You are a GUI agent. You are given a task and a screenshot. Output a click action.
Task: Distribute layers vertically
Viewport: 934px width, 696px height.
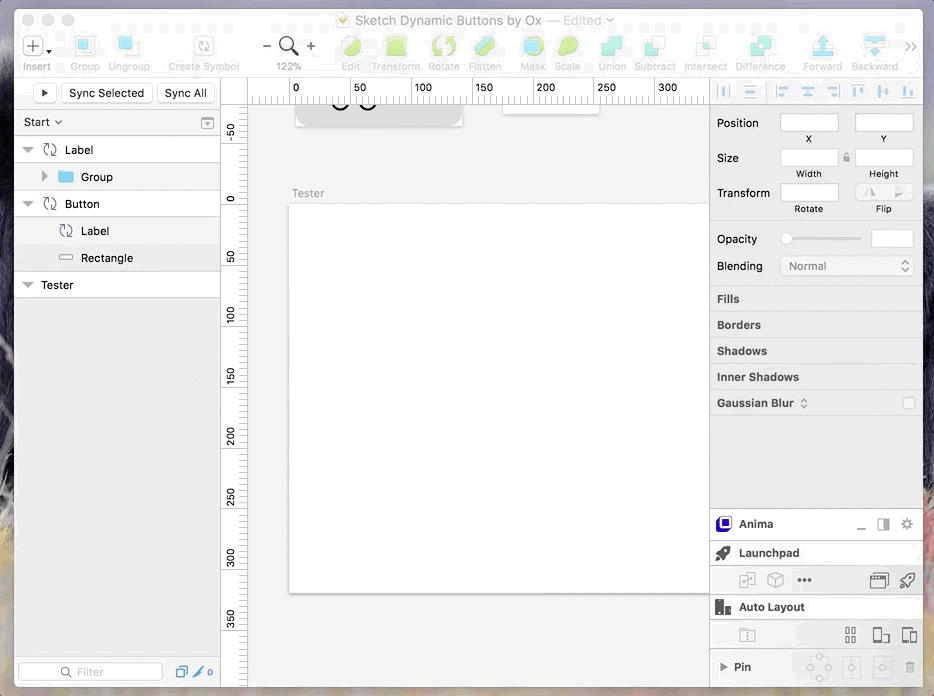[x=749, y=91]
